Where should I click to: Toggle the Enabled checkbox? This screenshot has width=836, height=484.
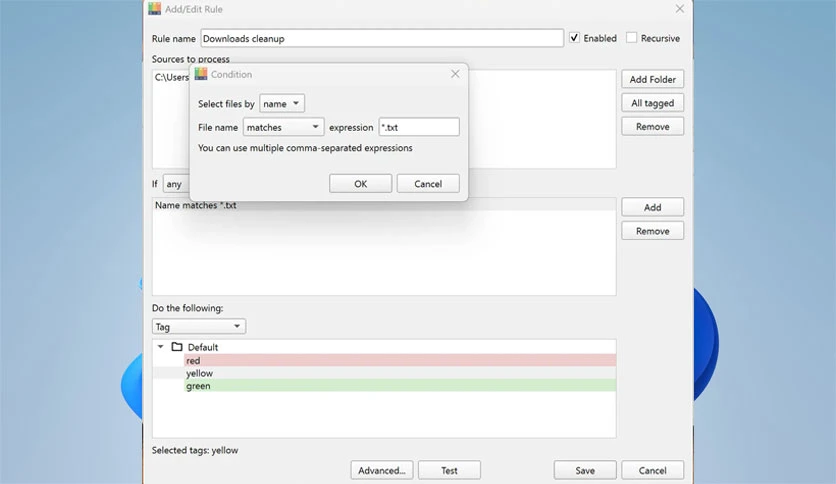(x=574, y=38)
